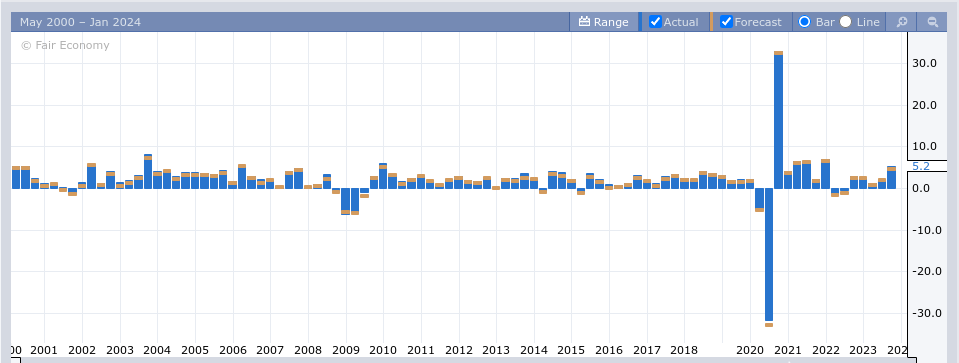The image size is (959, 363).
Task: Uncheck the Actual series checkbox
Action: [x=655, y=22]
